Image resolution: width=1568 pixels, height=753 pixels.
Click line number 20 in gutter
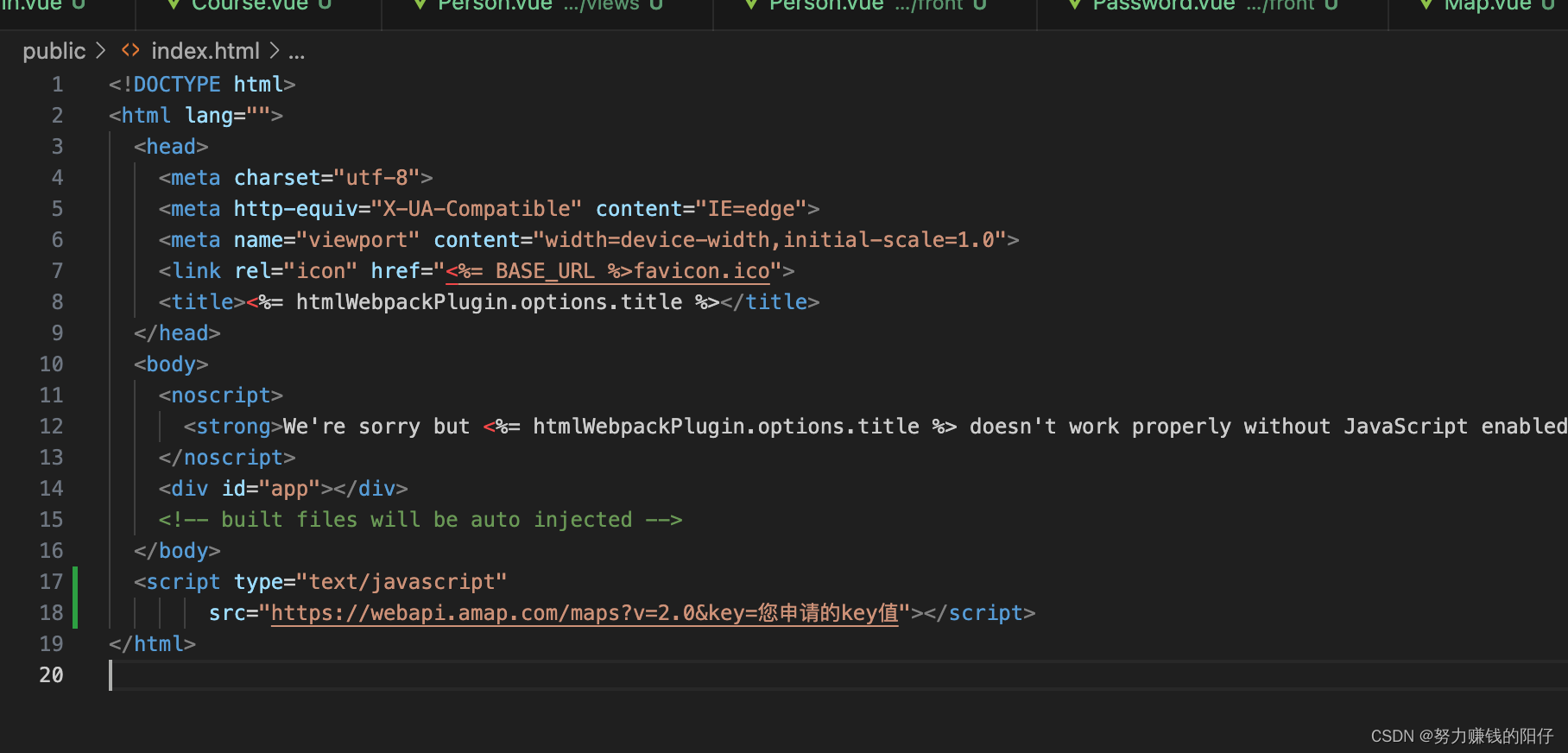(x=51, y=675)
